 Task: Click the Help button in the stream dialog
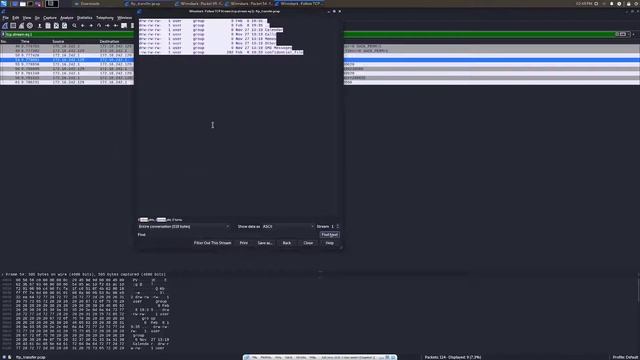point(329,243)
